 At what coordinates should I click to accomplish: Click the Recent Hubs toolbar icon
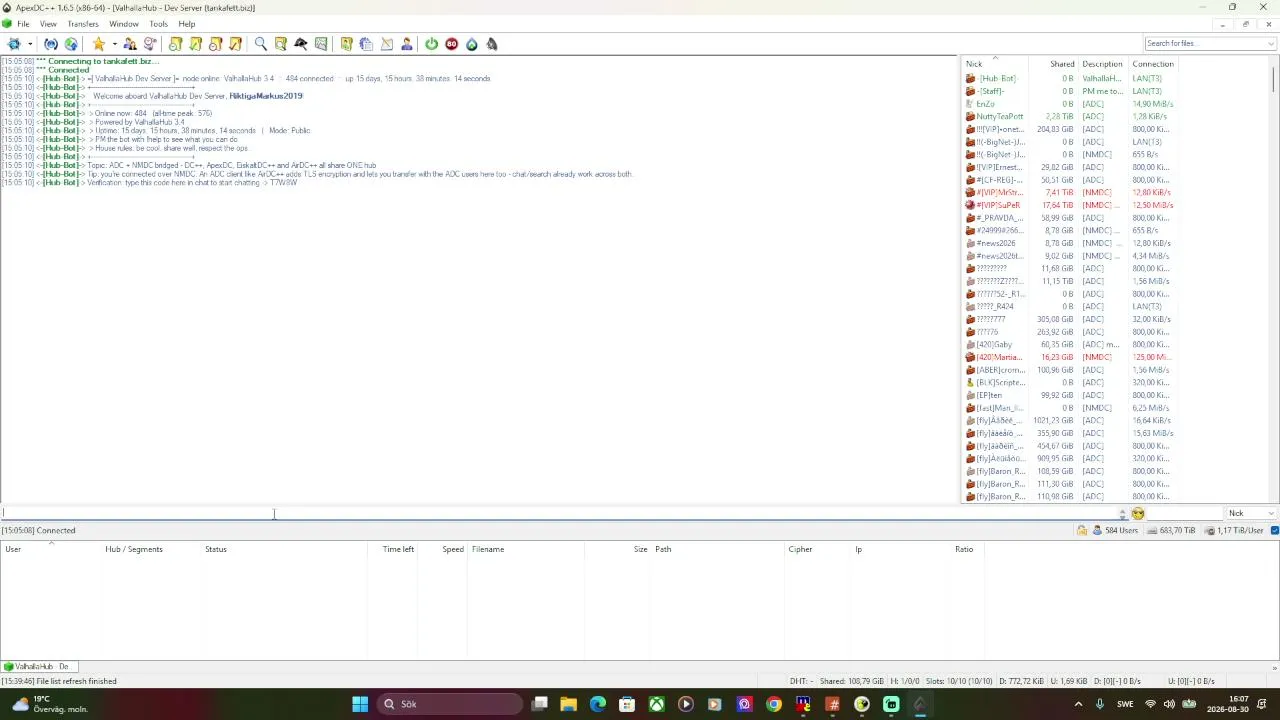(x=150, y=44)
